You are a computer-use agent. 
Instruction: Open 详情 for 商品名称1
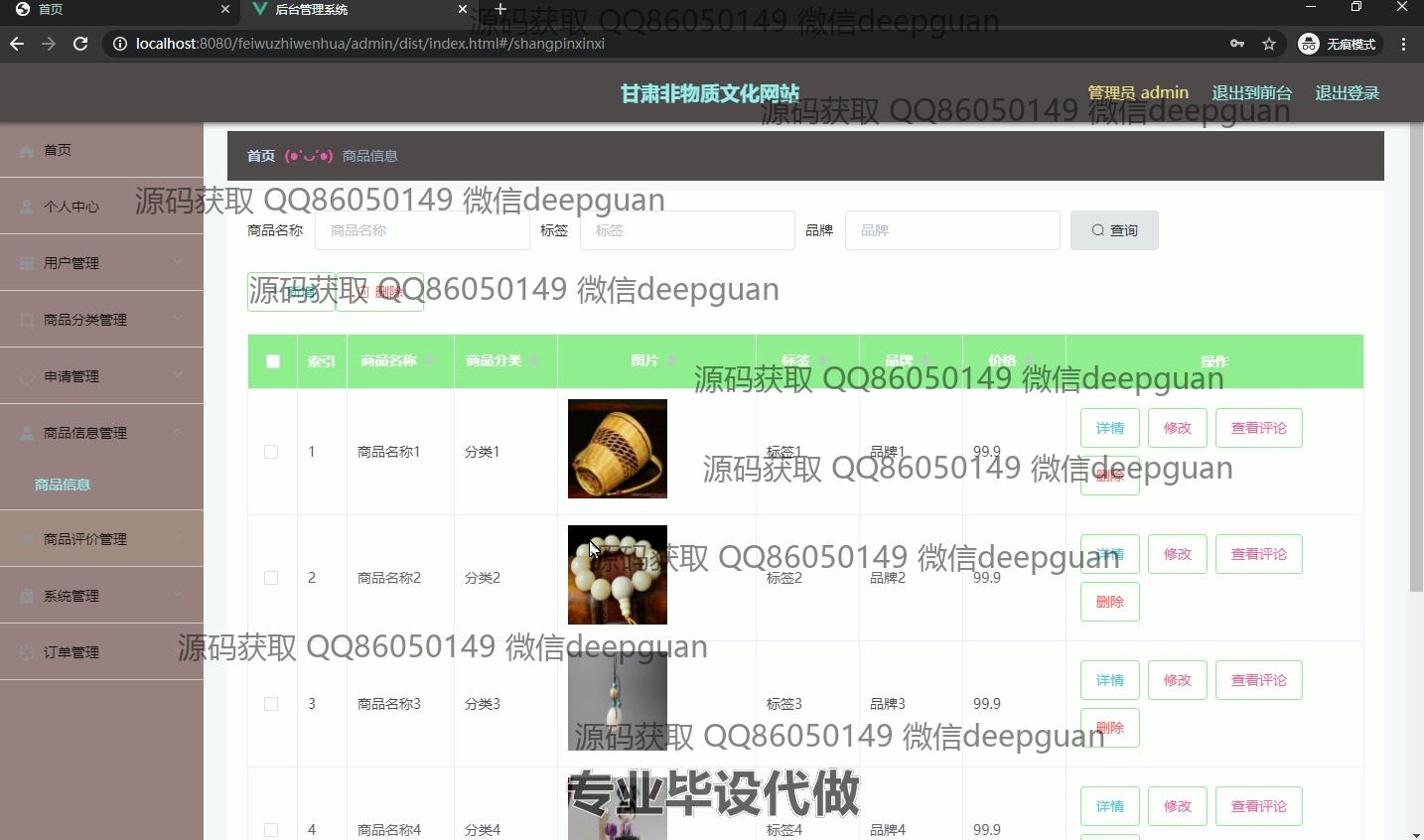[1109, 428]
